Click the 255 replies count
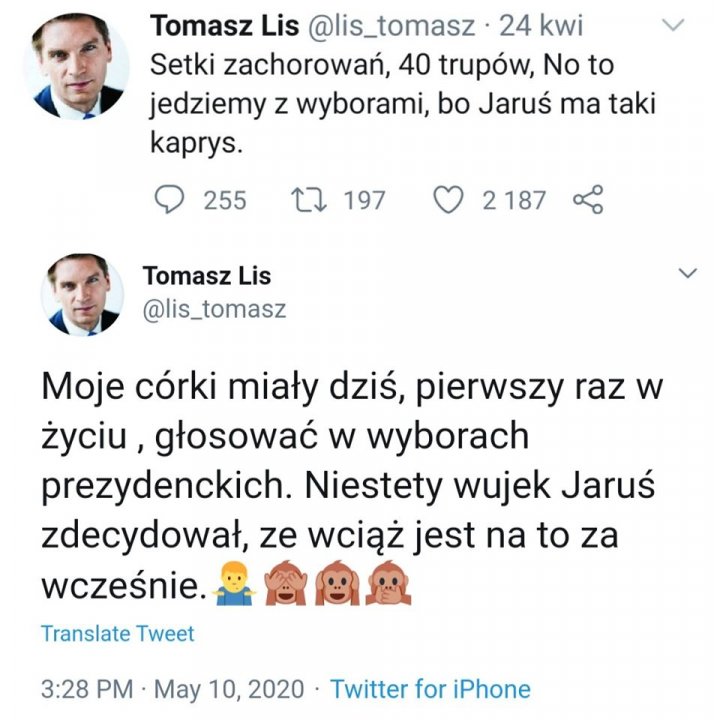Screen dimensions: 714x720 225,200
